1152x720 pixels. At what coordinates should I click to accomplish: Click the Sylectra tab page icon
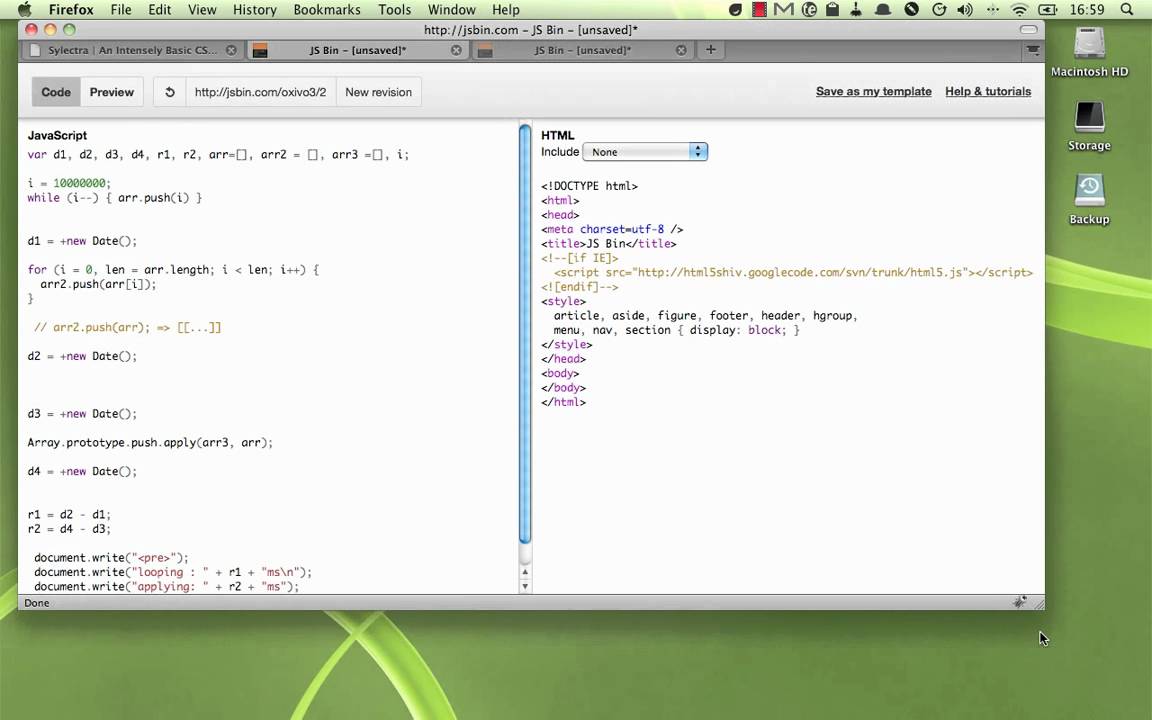(x=35, y=50)
